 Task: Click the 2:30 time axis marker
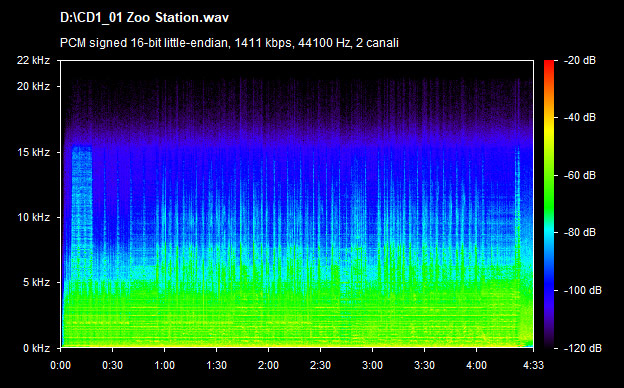pos(320,365)
